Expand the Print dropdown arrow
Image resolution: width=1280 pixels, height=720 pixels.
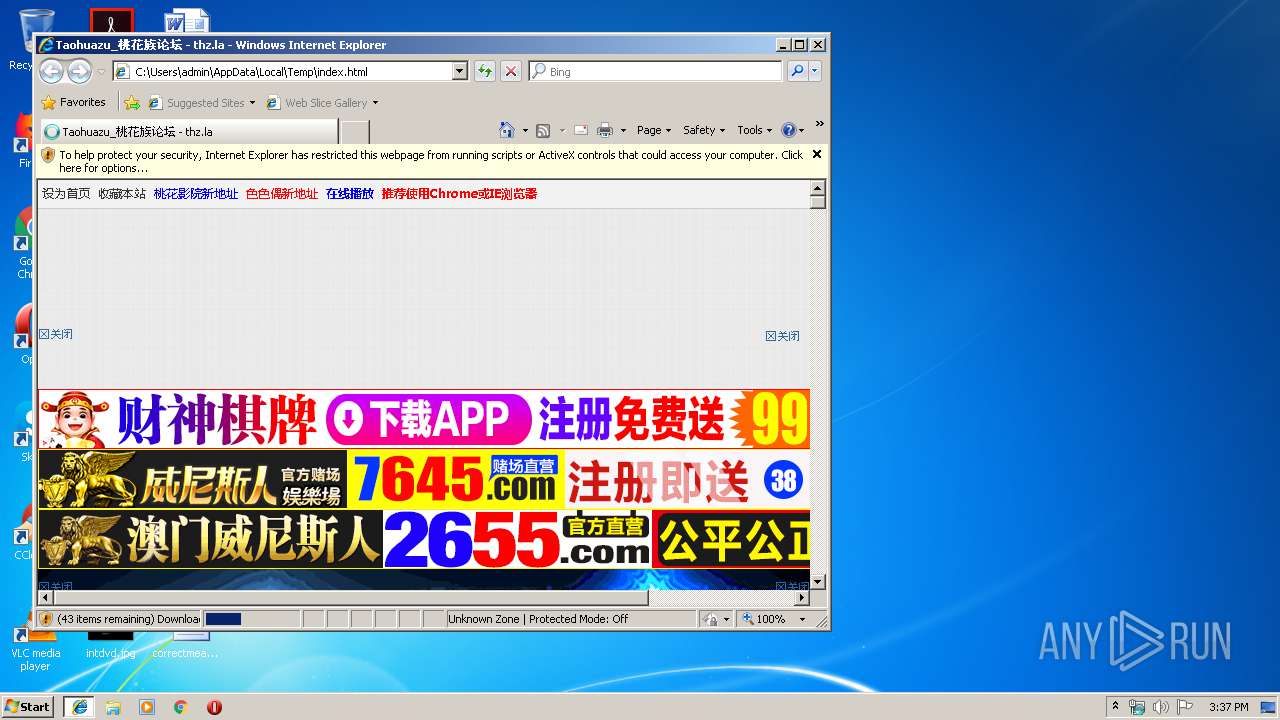pos(623,130)
